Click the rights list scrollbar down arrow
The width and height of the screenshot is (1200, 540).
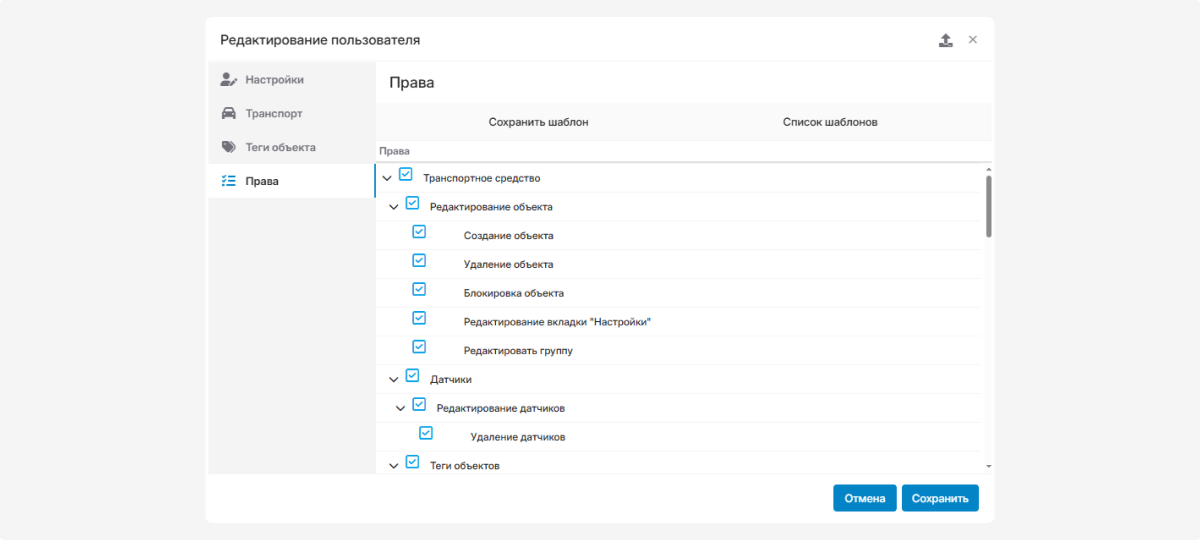[x=988, y=466]
